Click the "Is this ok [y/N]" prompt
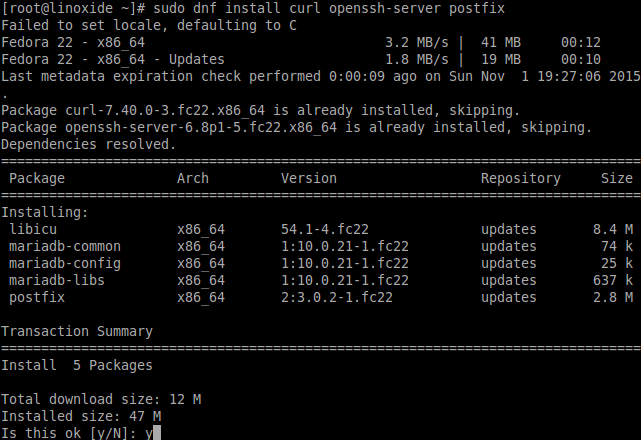641x440 pixels. pyautogui.click(x=68, y=432)
